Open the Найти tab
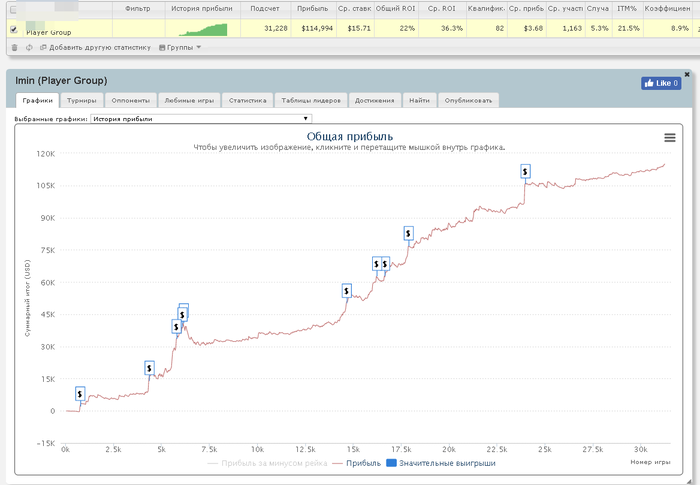The height and width of the screenshot is (485, 700). (419, 100)
